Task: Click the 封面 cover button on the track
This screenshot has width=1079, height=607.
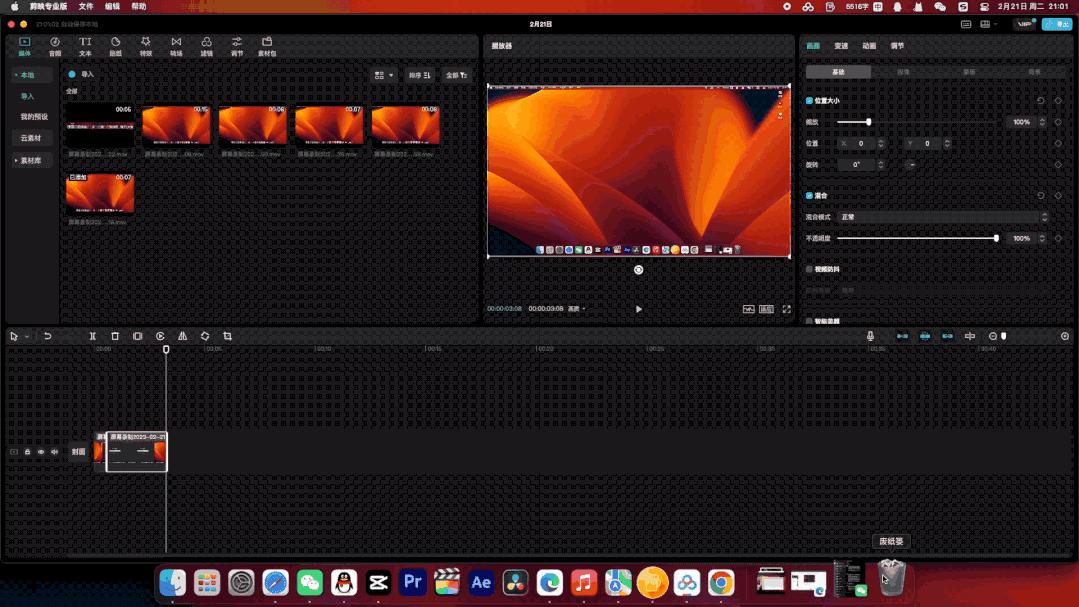Action: tap(78, 452)
